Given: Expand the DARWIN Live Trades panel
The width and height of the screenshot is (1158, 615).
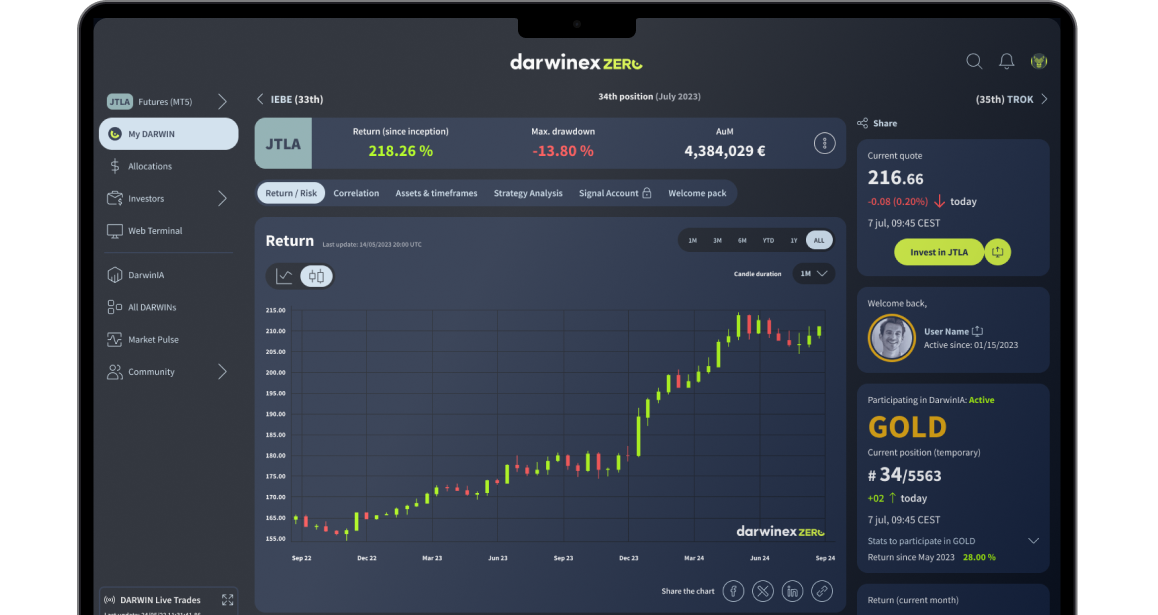Looking at the screenshot, I should (227, 600).
